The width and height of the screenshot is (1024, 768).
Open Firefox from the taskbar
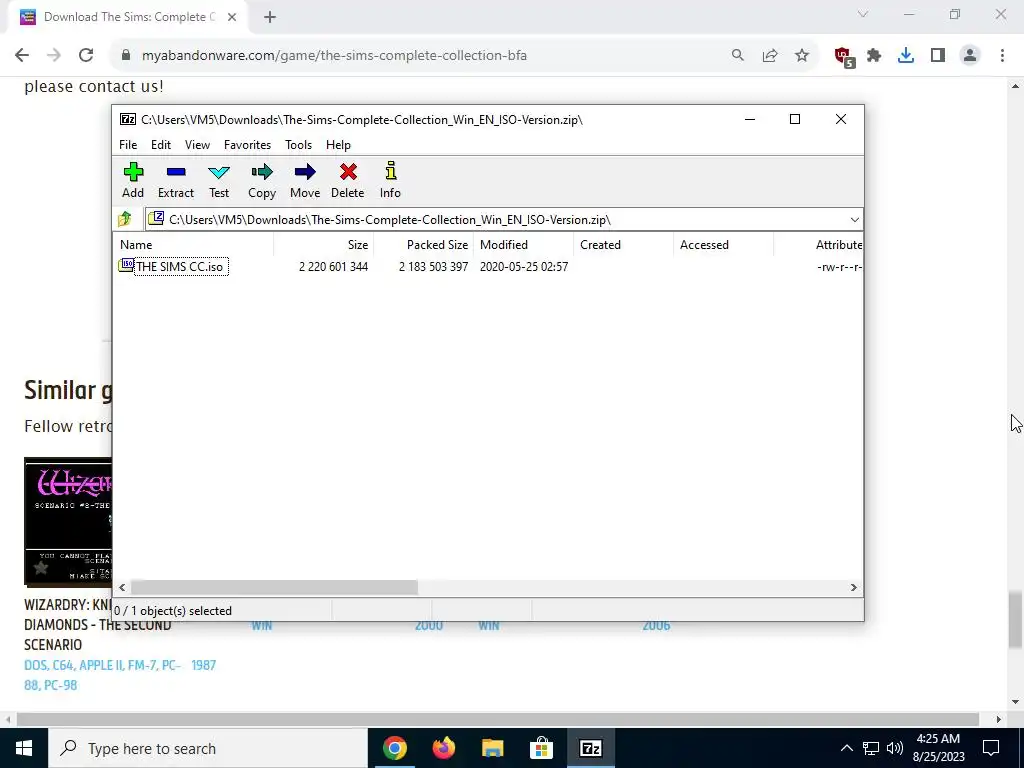444,748
